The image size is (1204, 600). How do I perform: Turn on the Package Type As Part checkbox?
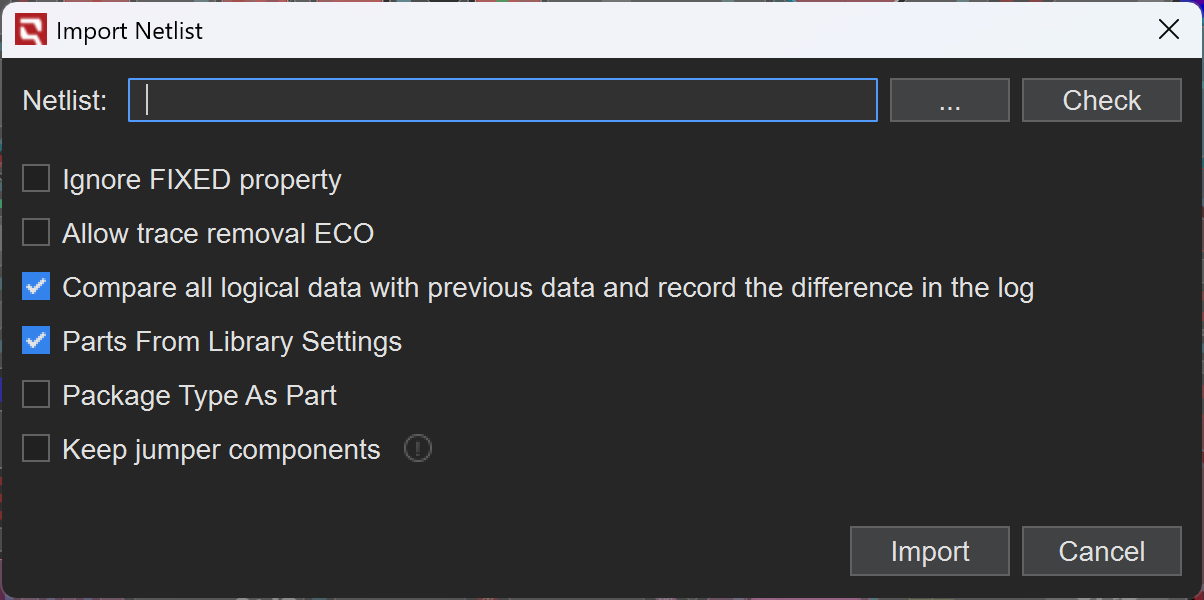[36, 395]
